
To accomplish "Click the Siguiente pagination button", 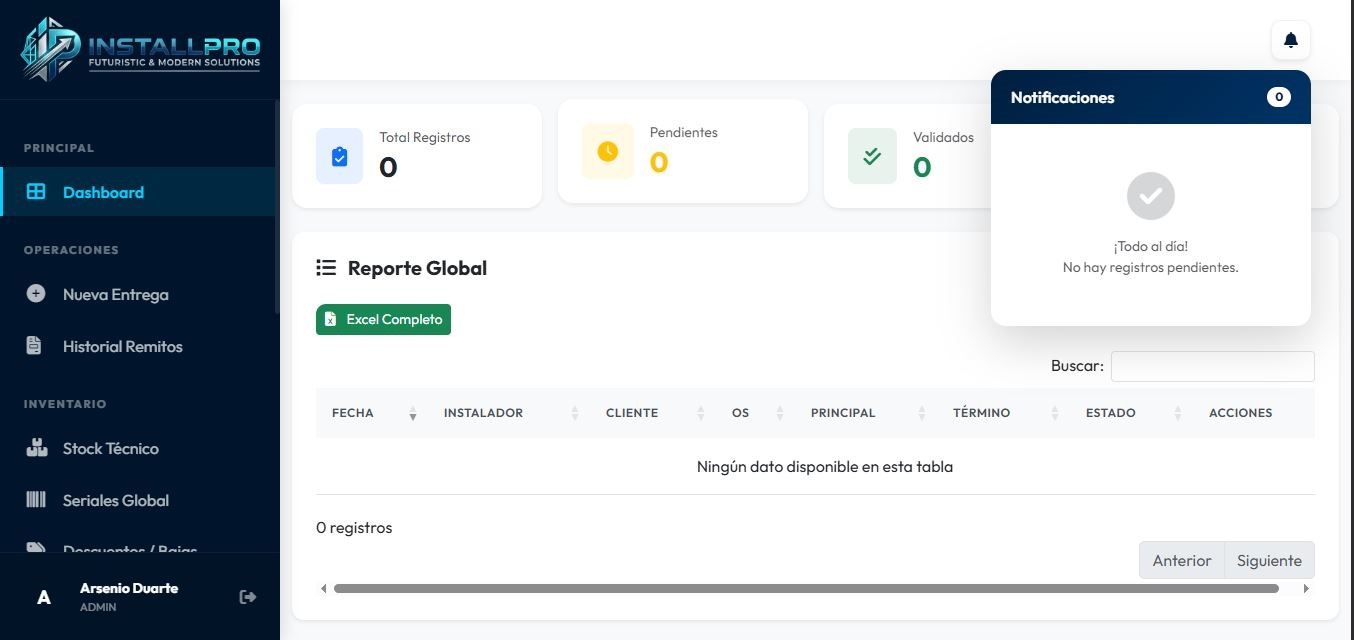I will (x=1269, y=560).
